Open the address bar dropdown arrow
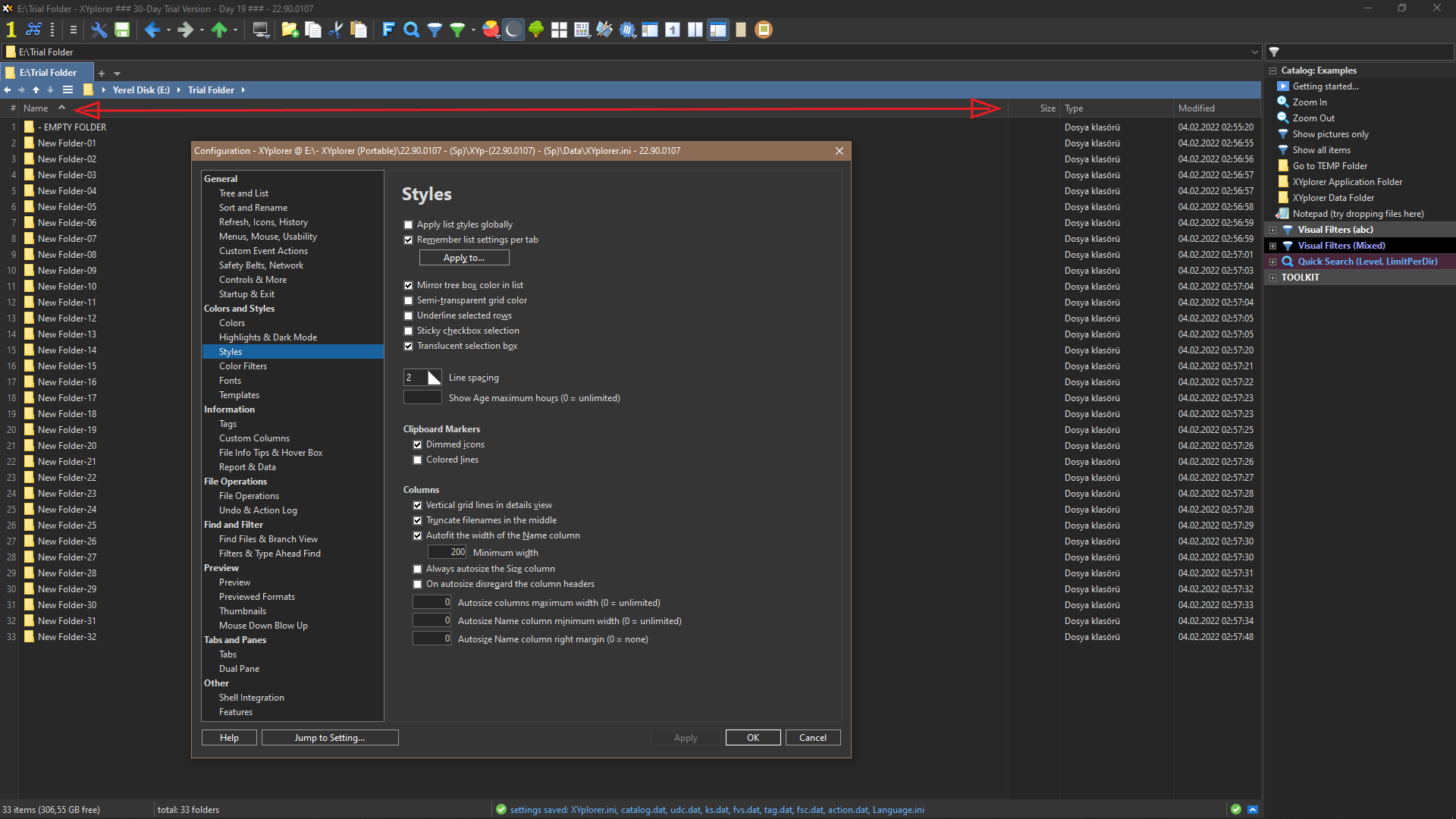Screen dimensions: 1456x819 click(x=1254, y=52)
